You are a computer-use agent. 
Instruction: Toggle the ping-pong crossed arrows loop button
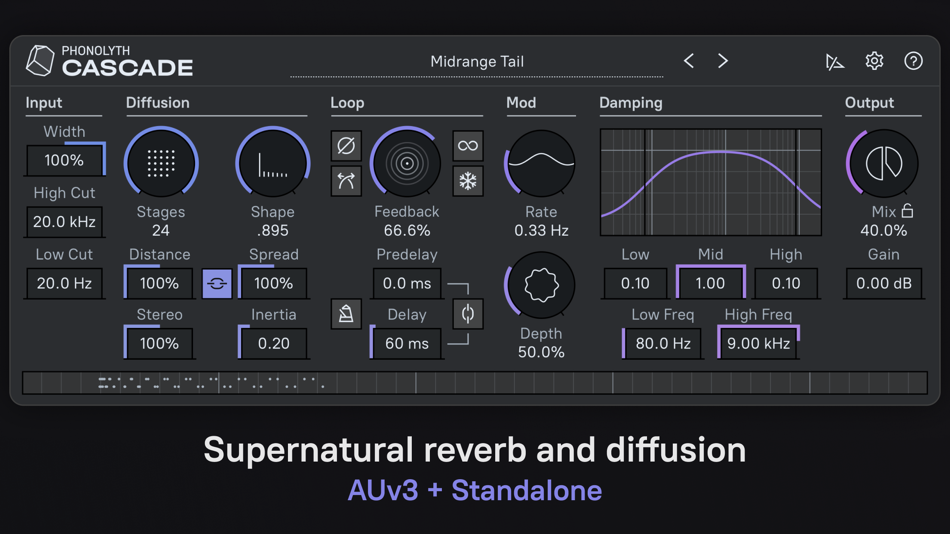[x=346, y=181]
